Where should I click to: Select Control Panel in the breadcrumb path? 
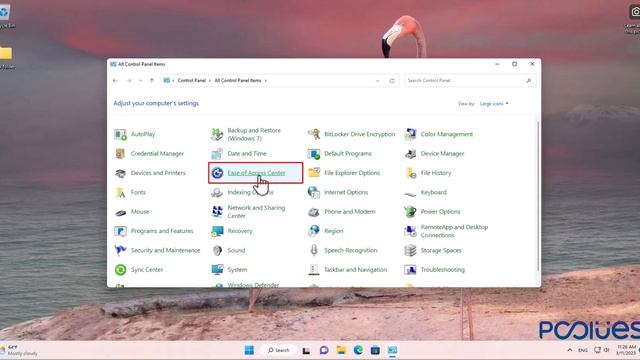point(192,81)
